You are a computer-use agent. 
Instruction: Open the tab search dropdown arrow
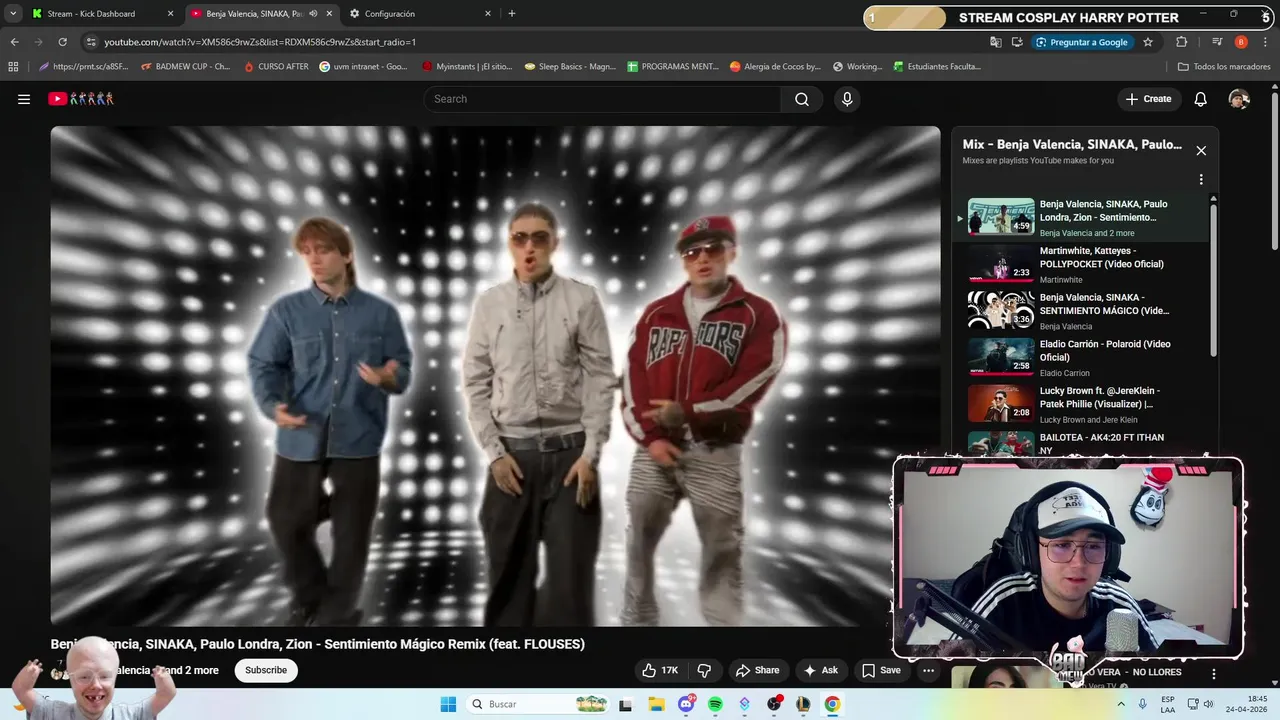13,14
